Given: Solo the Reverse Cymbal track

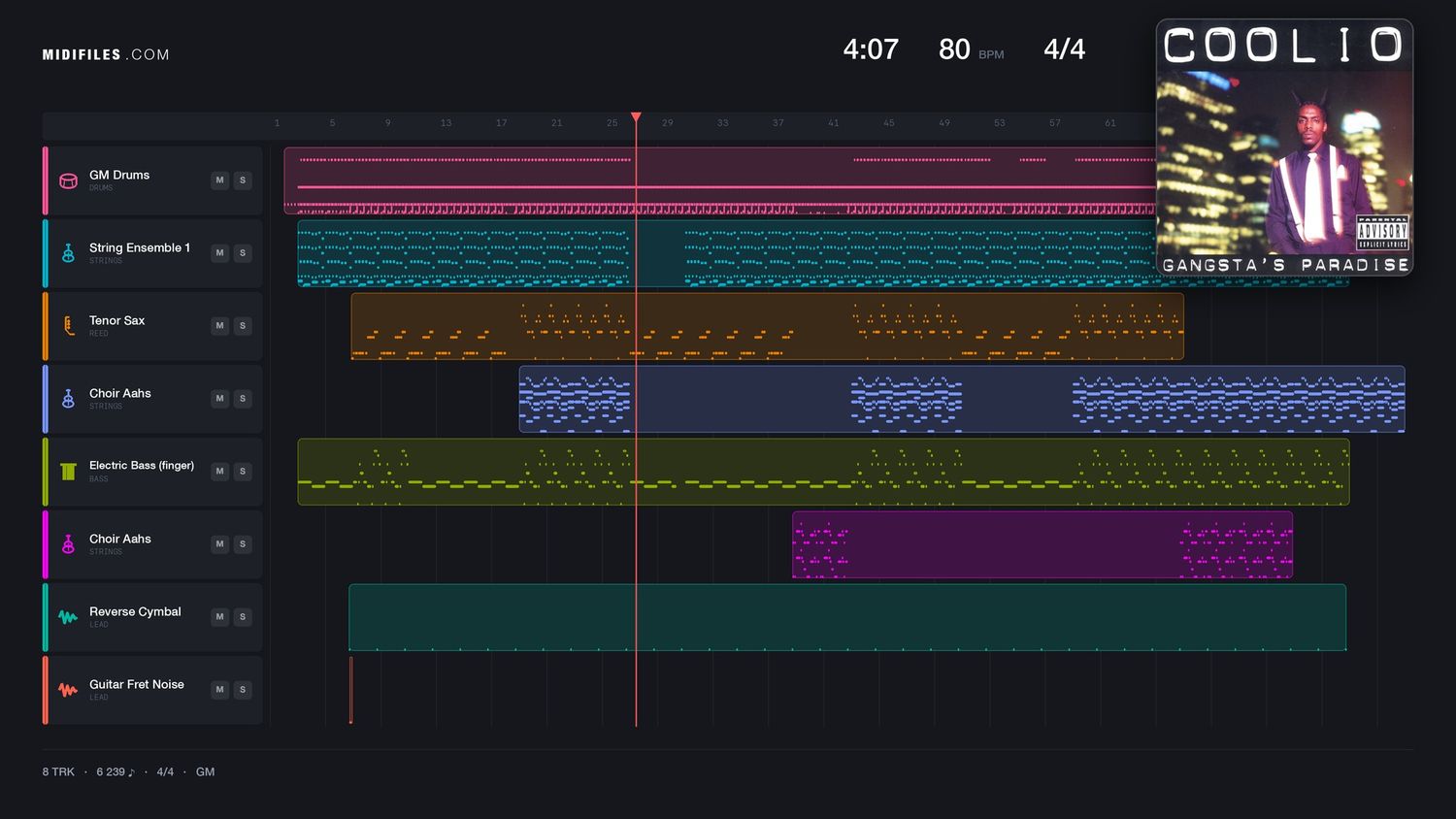Looking at the screenshot, I should [x=243, y=617].
